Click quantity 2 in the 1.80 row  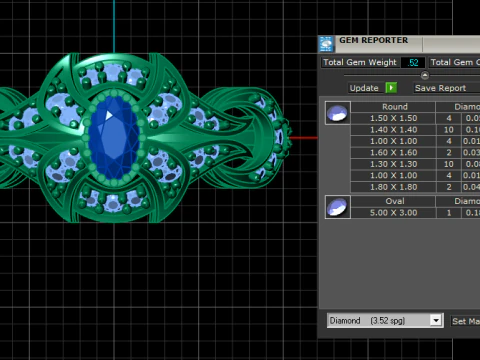[449, 187]
